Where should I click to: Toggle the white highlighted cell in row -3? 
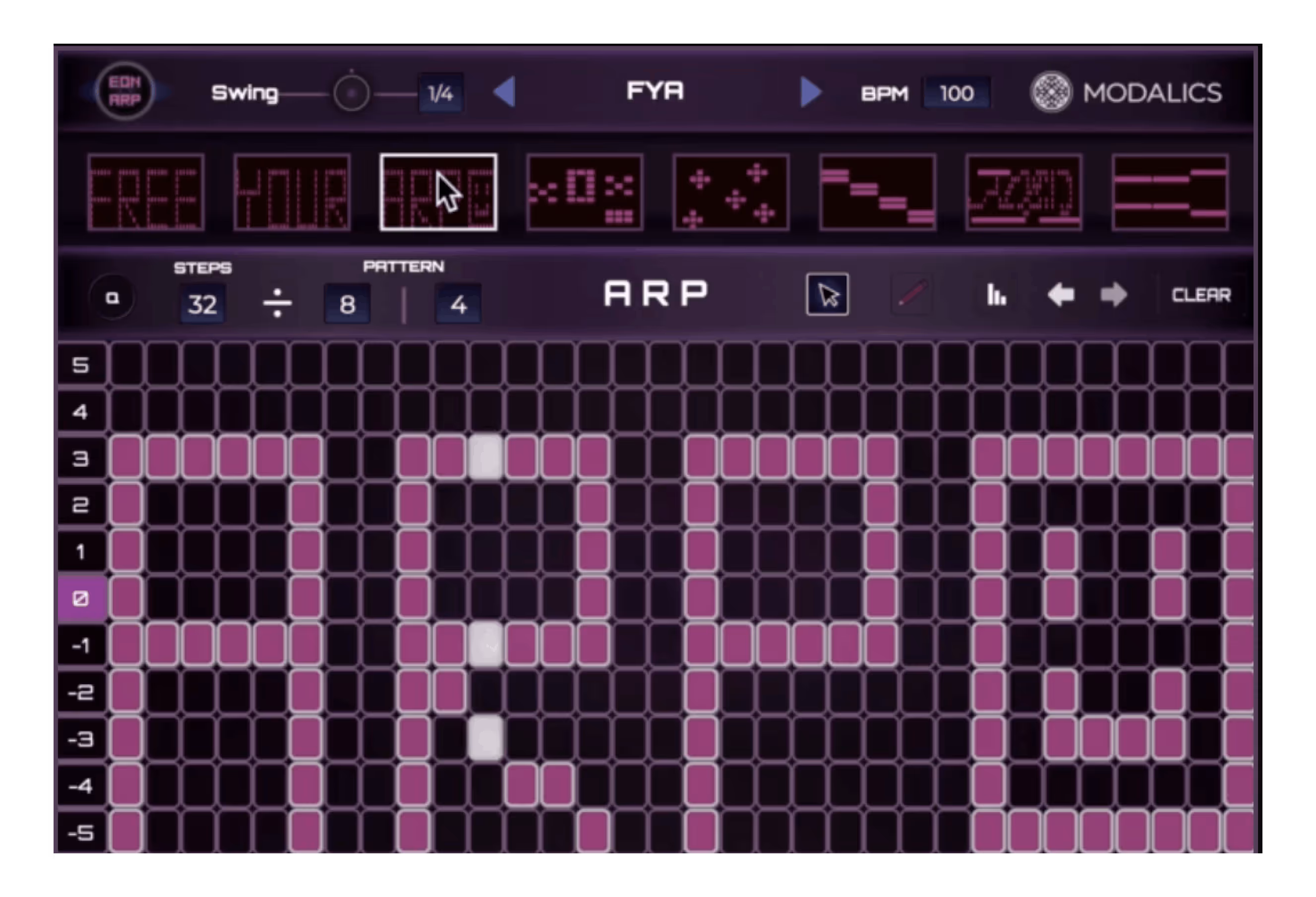click(x=486, y=738)
